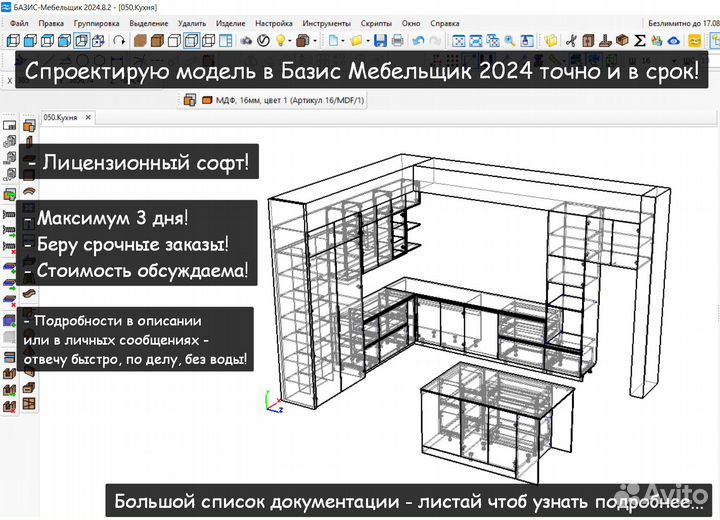Click the undo arrow icon
Viewport: 720px width, 520px height.
[x=418, y=41]
